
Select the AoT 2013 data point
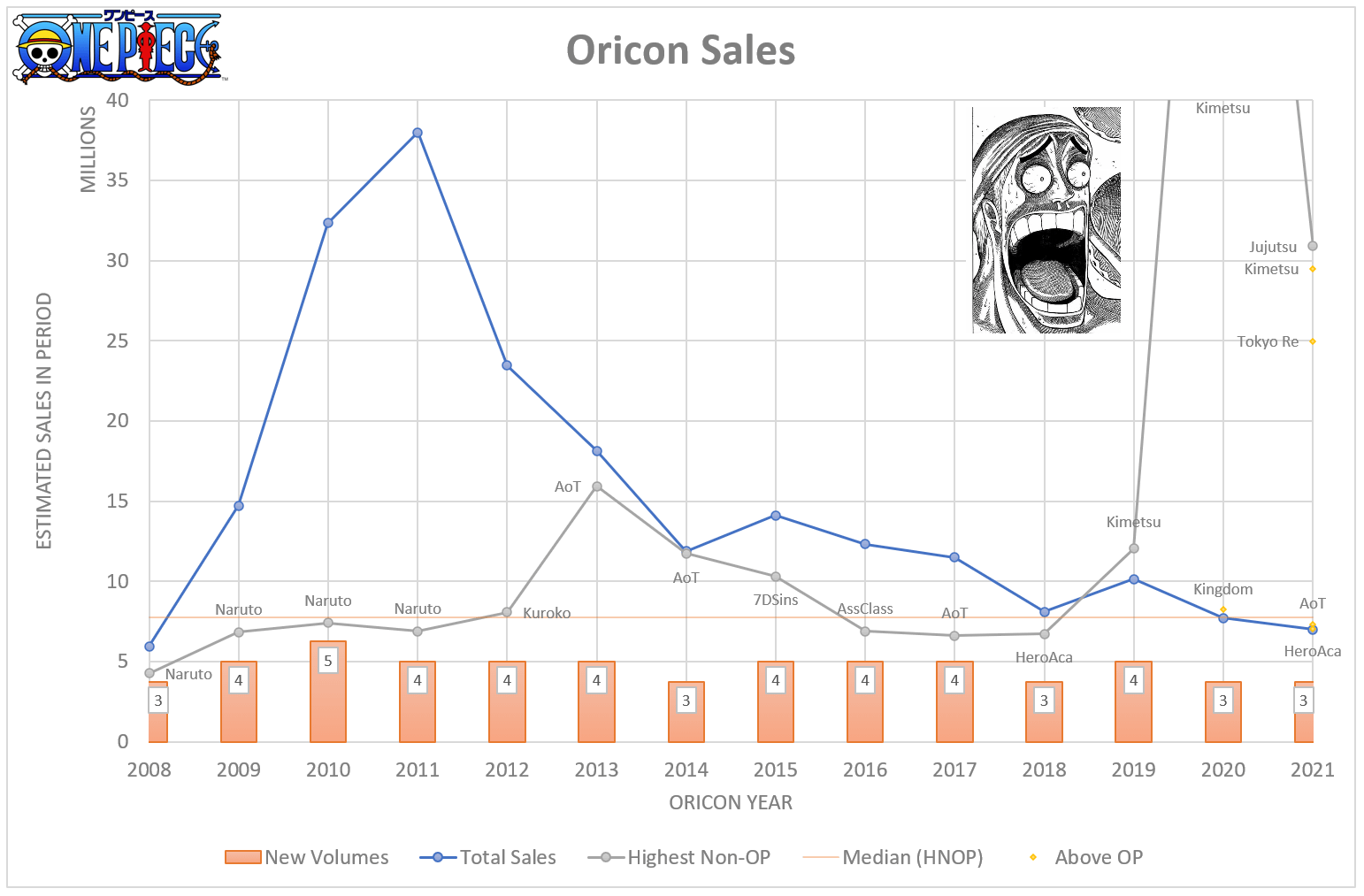click(x=597, y=486)
